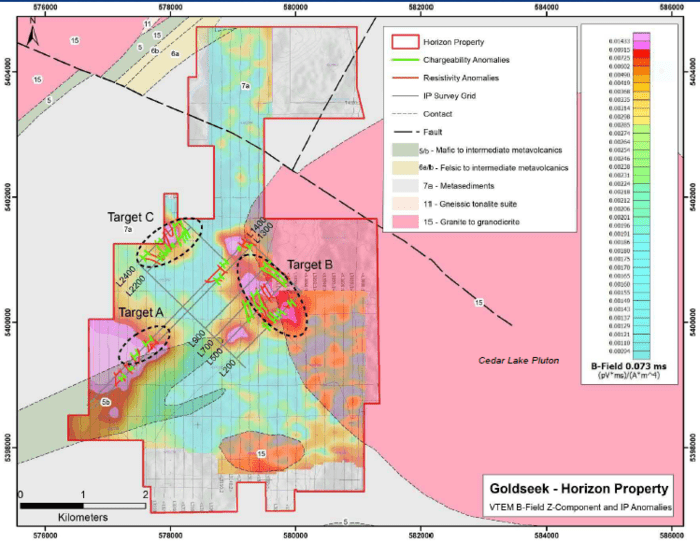This screenshot has width=700, height=543.
Task: Click the 'IP Survey Grid' legend text
Action: [449, 96]
